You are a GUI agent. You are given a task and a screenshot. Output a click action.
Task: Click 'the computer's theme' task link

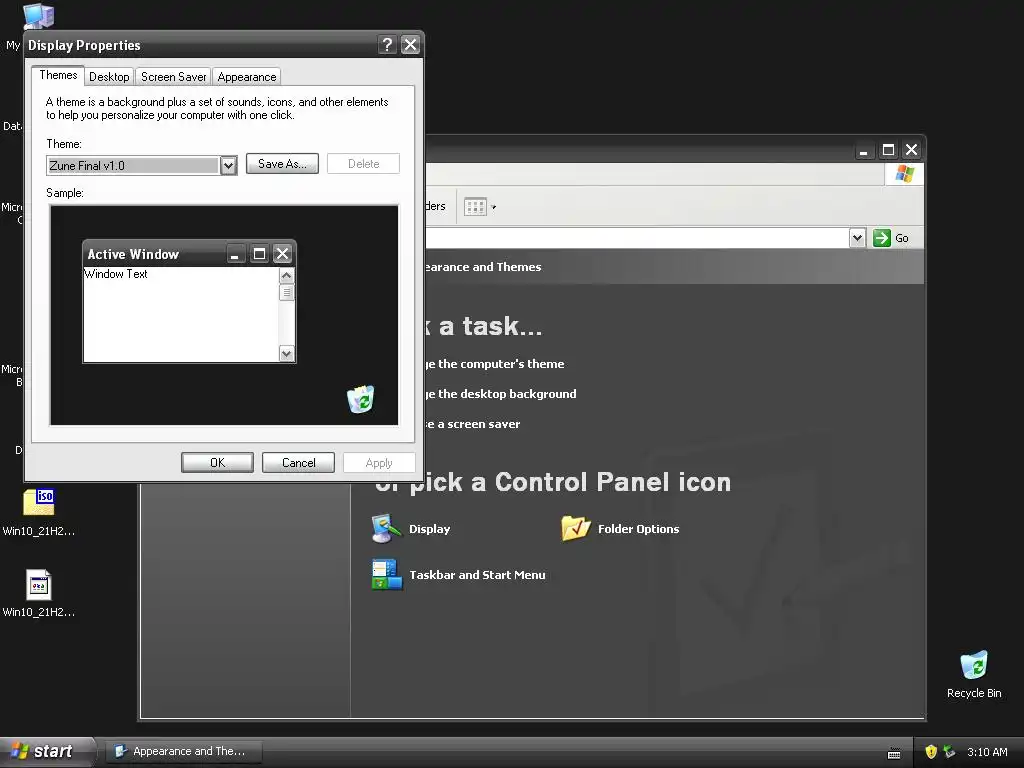click(x=494, y=364)
